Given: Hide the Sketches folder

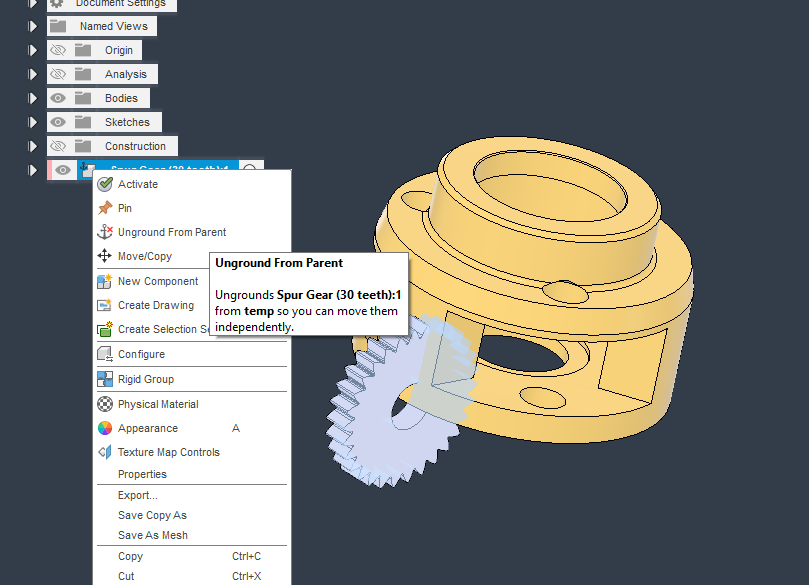Looking at the screenshot, I should (58, 122).
